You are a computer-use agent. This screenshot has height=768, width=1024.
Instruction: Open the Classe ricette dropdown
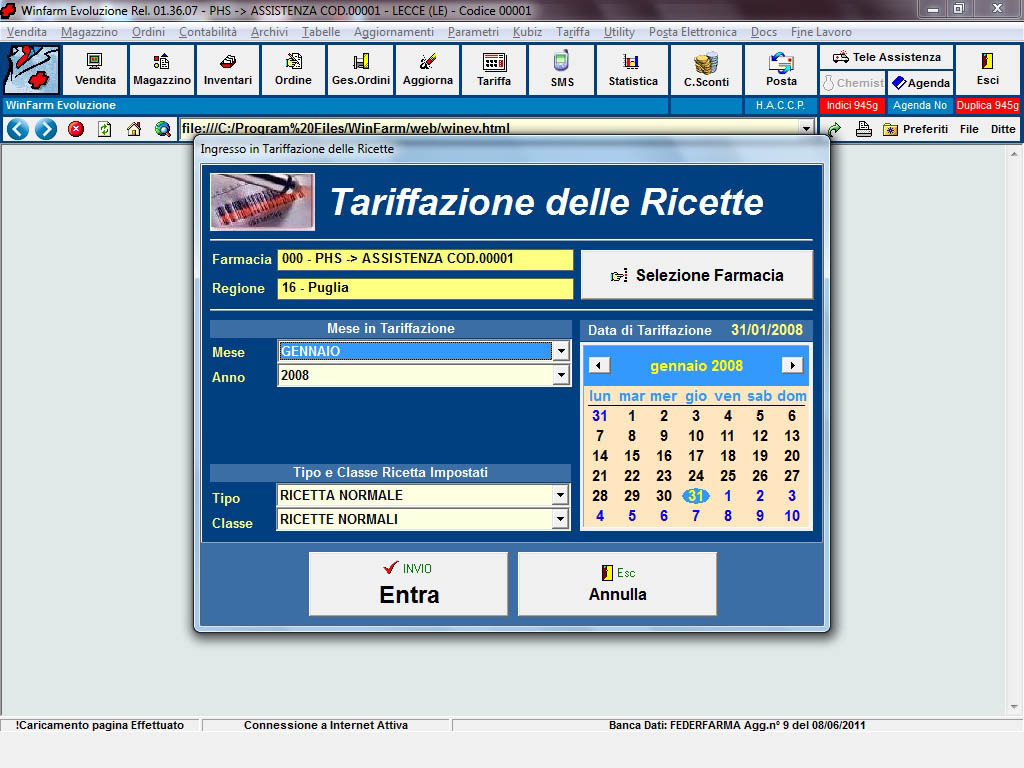coord(561,520)
